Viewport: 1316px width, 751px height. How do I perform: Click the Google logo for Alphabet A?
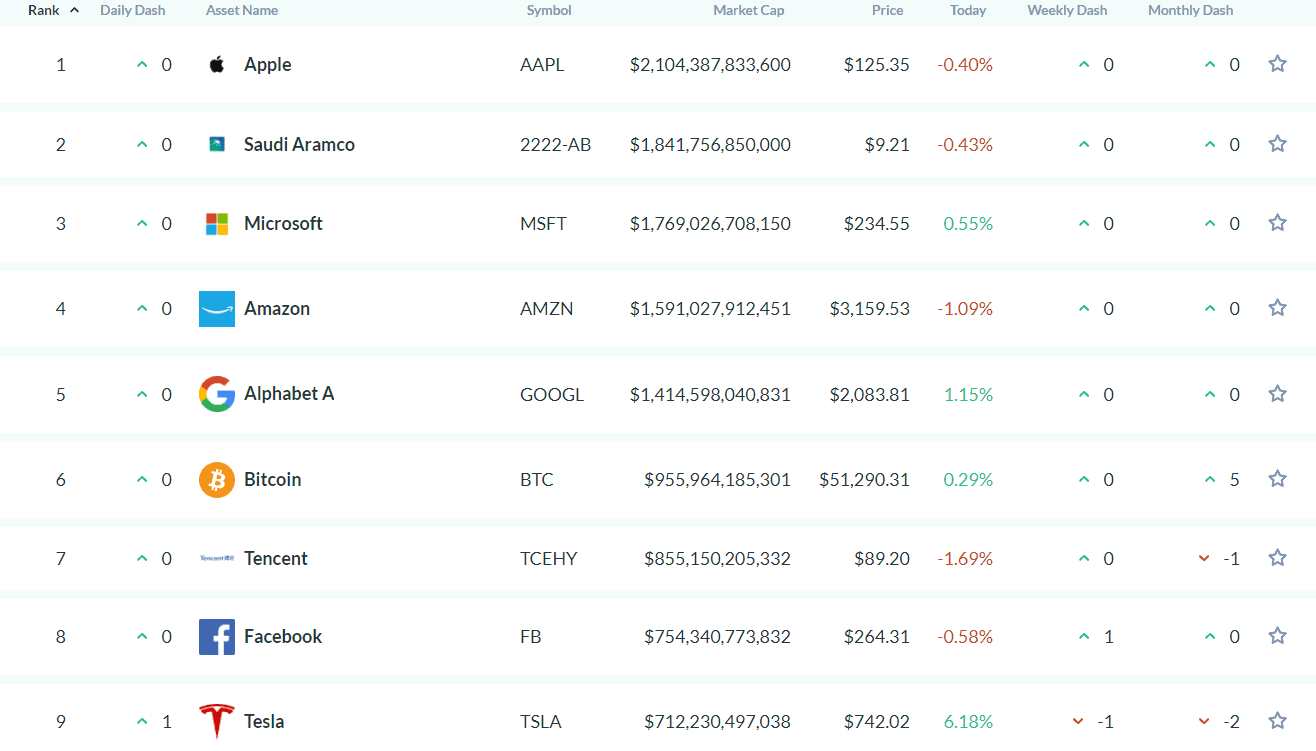click(x=217, y=394)
